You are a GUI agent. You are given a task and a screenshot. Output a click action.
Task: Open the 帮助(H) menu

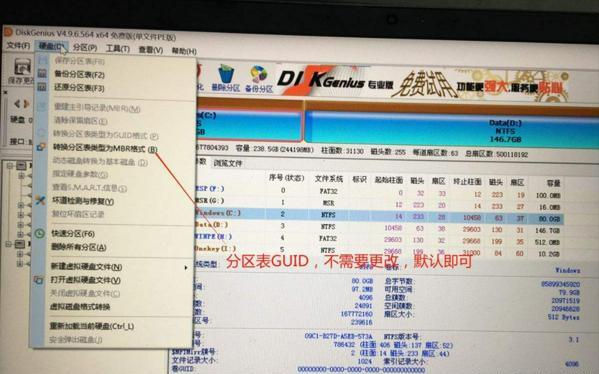pyautogui.click(x=184, y=51)
